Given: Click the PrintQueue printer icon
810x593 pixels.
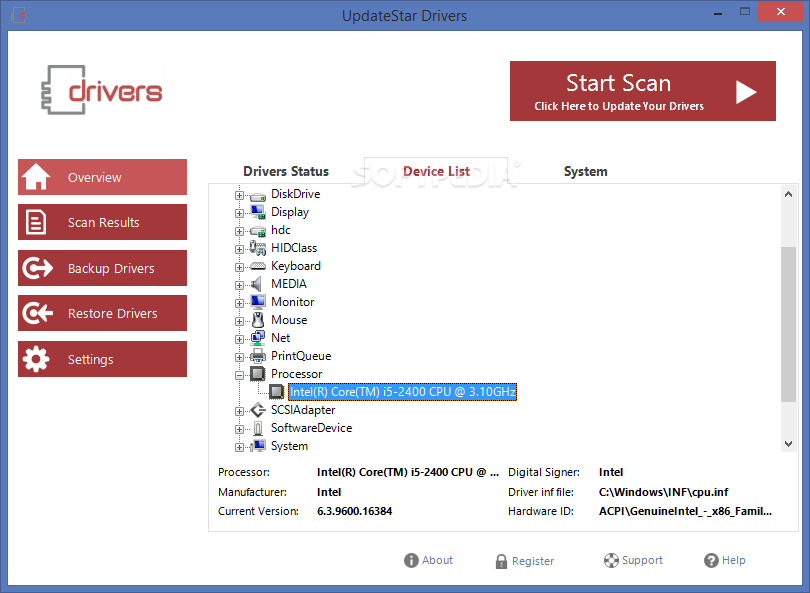Looking at the screenshot, I should click(x=258, y=356).
